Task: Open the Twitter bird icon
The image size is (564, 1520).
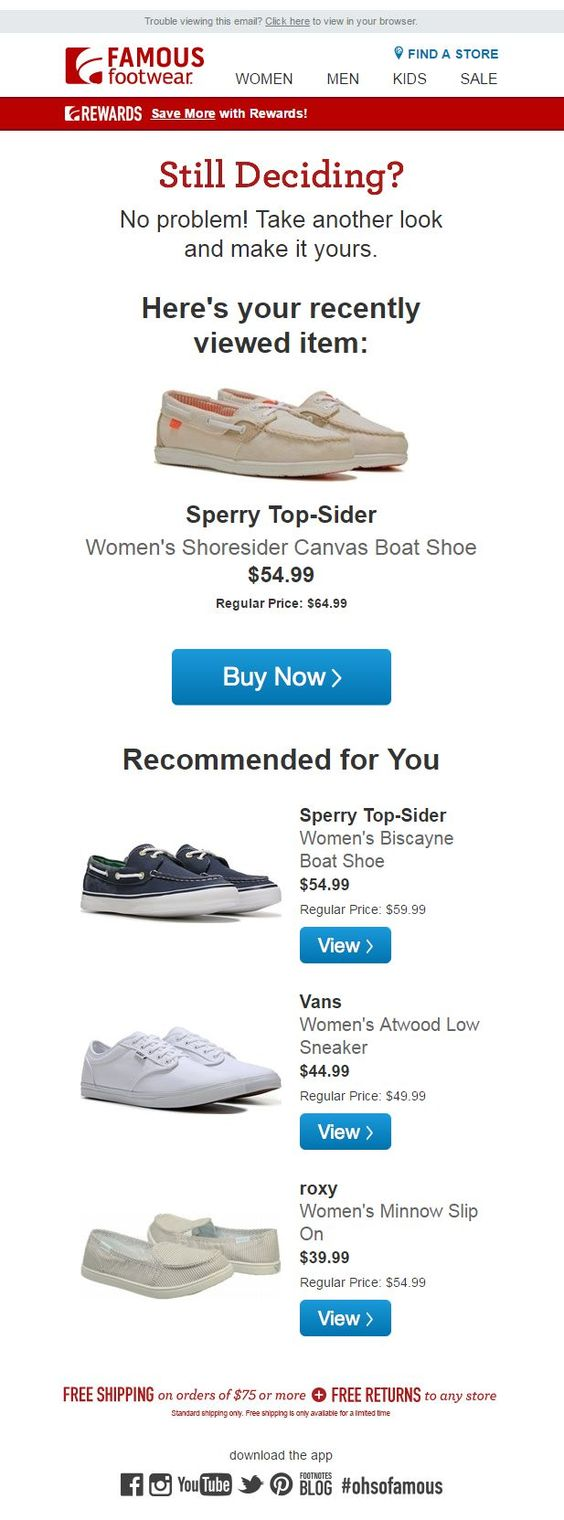Action: pos(251,1484)
